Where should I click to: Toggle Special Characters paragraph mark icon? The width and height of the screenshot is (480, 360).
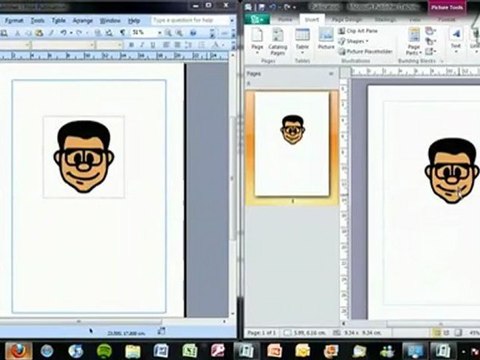click(122, 33)
